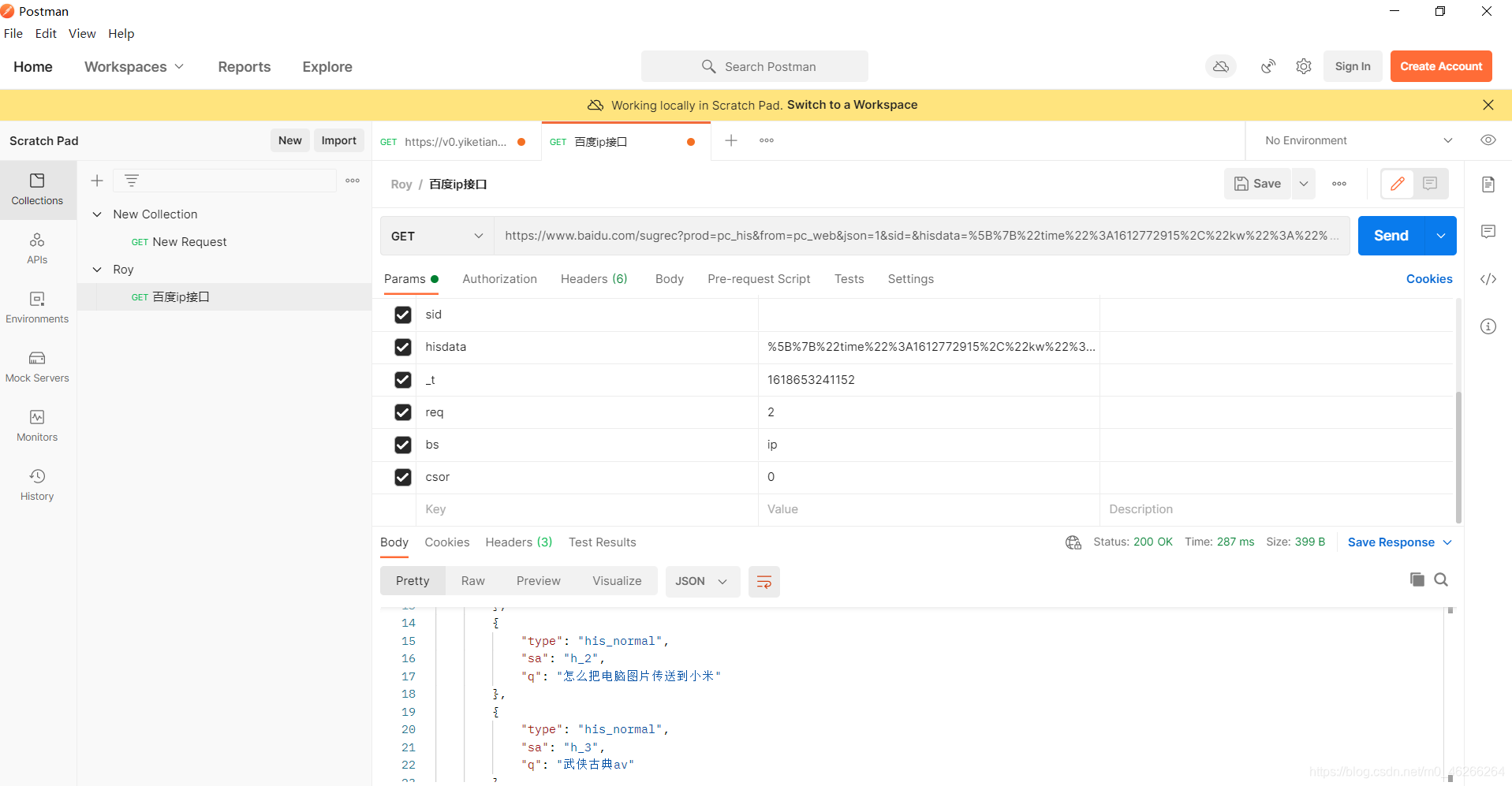Open the Mock Servers sidebar panel
The height and width of the screenshot is (786, 1512).
pos(37,367)
